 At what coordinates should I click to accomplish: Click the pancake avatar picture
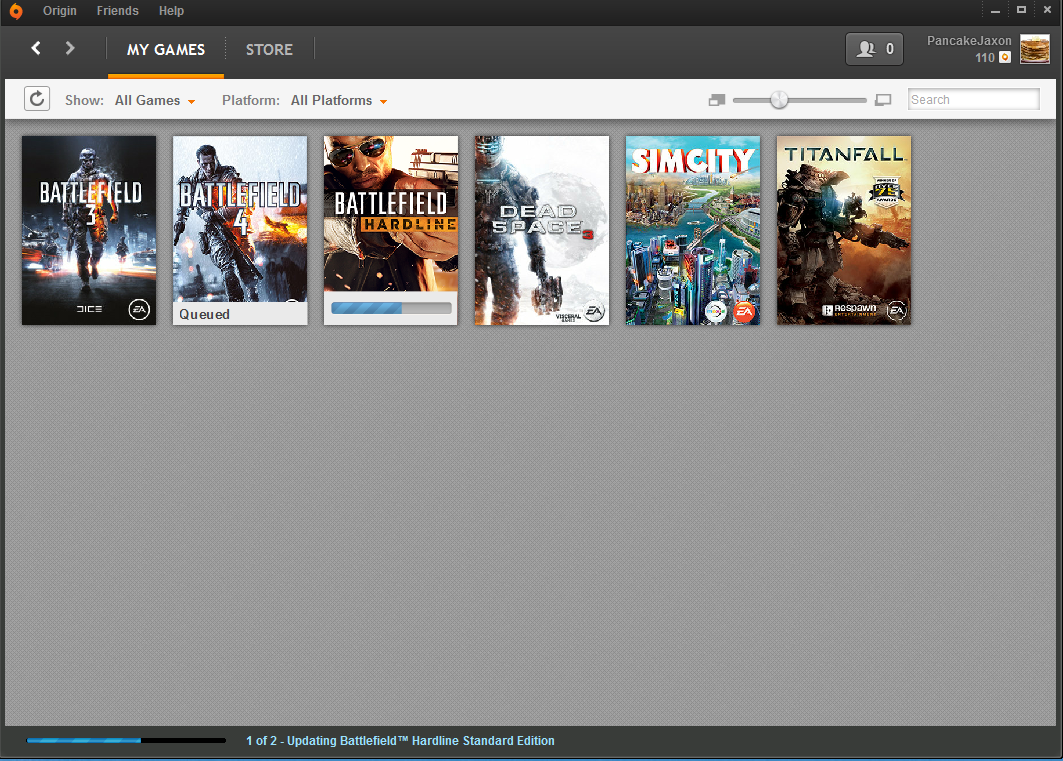click(x=1035, y=49)
